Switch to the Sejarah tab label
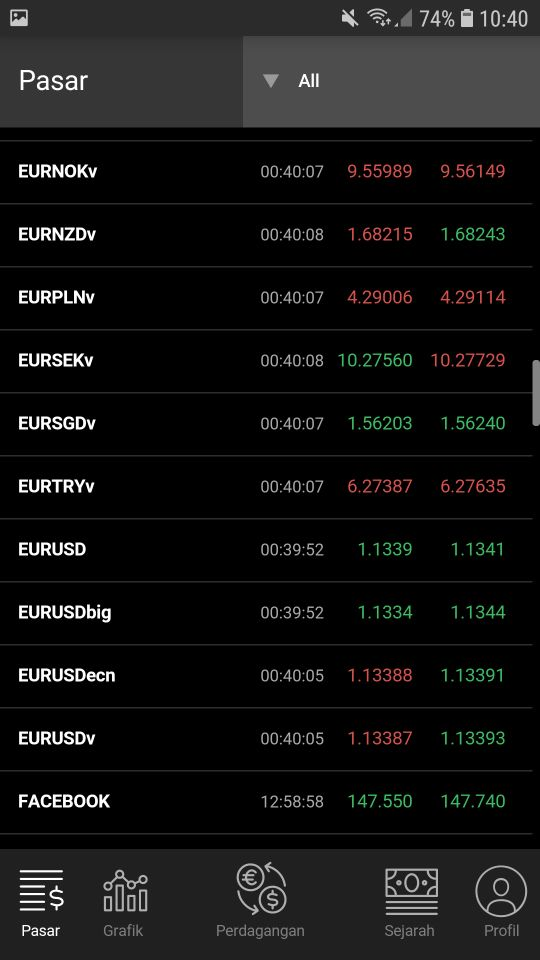 point(409,931)
